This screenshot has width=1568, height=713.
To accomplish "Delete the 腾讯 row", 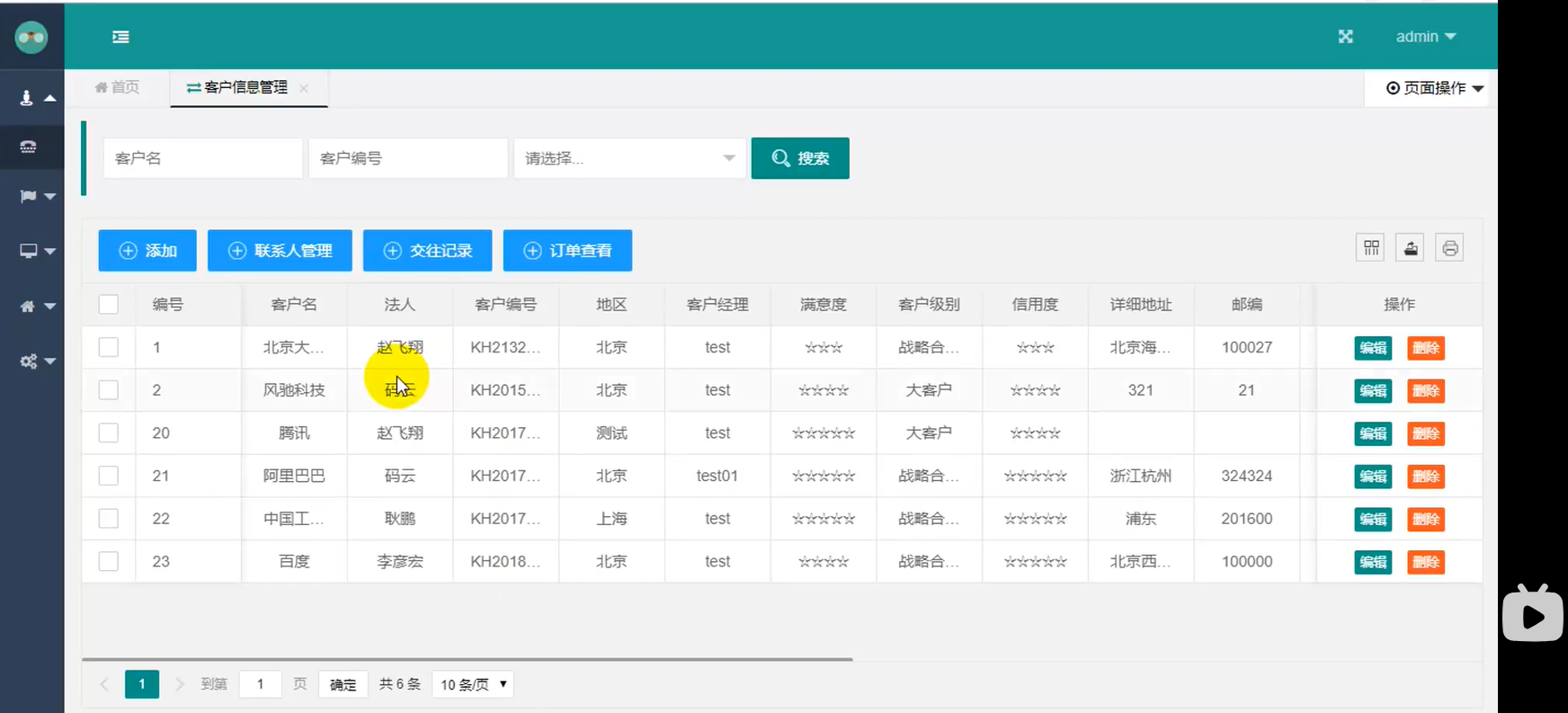I will point(1426,433).
